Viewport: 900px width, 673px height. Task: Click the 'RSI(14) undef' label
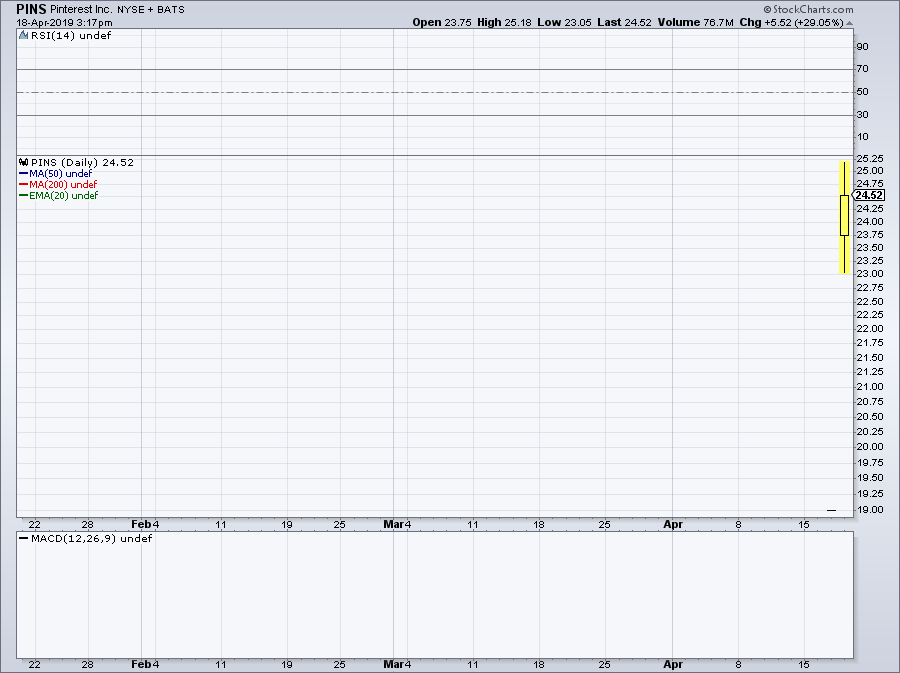pos(71,36)
